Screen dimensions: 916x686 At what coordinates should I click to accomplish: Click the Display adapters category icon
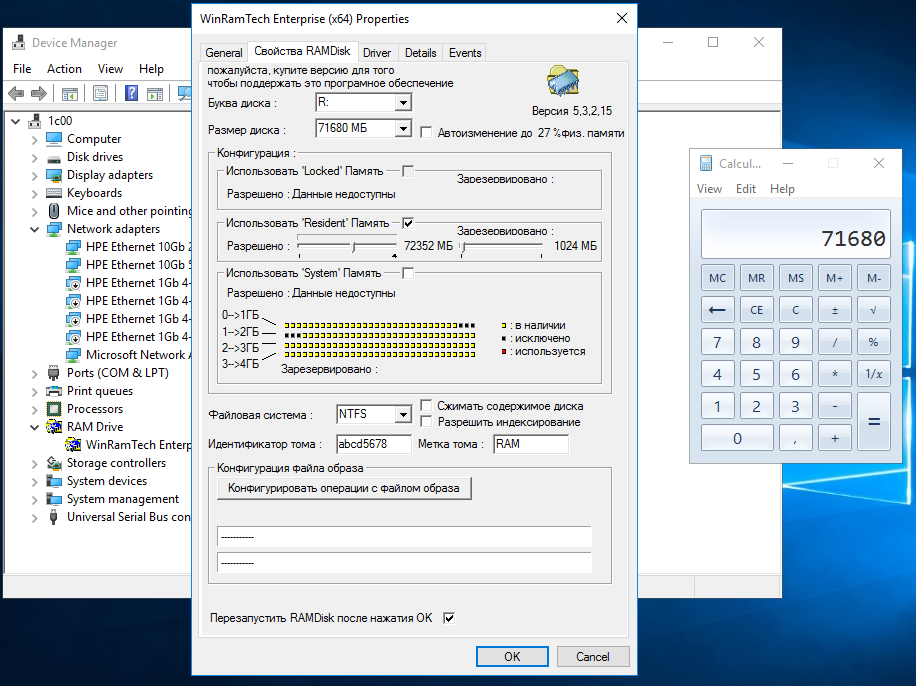[54, 175]
